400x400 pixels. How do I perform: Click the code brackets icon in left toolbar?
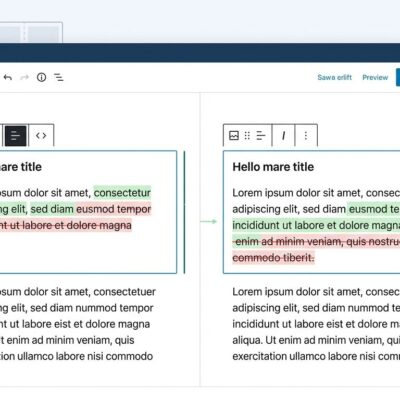tap(41, 136)
